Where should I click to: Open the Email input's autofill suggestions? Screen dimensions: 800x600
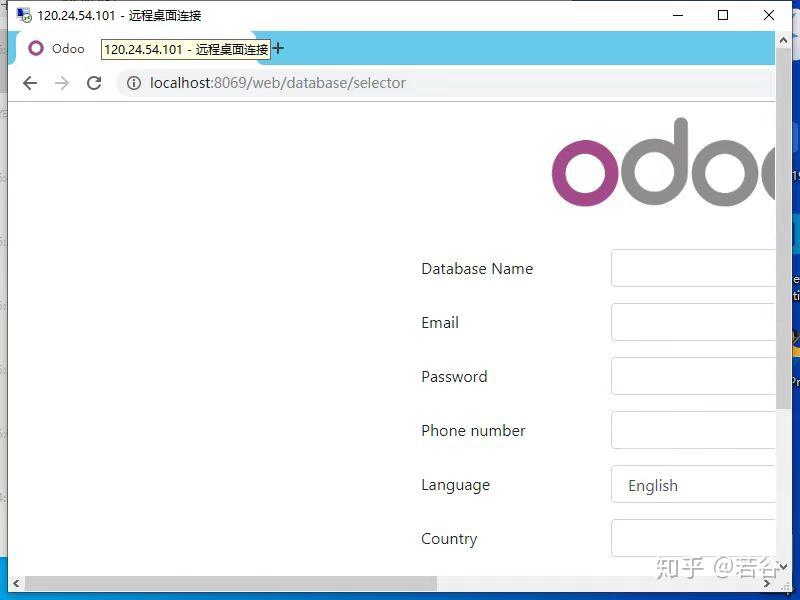coord(692,322)
